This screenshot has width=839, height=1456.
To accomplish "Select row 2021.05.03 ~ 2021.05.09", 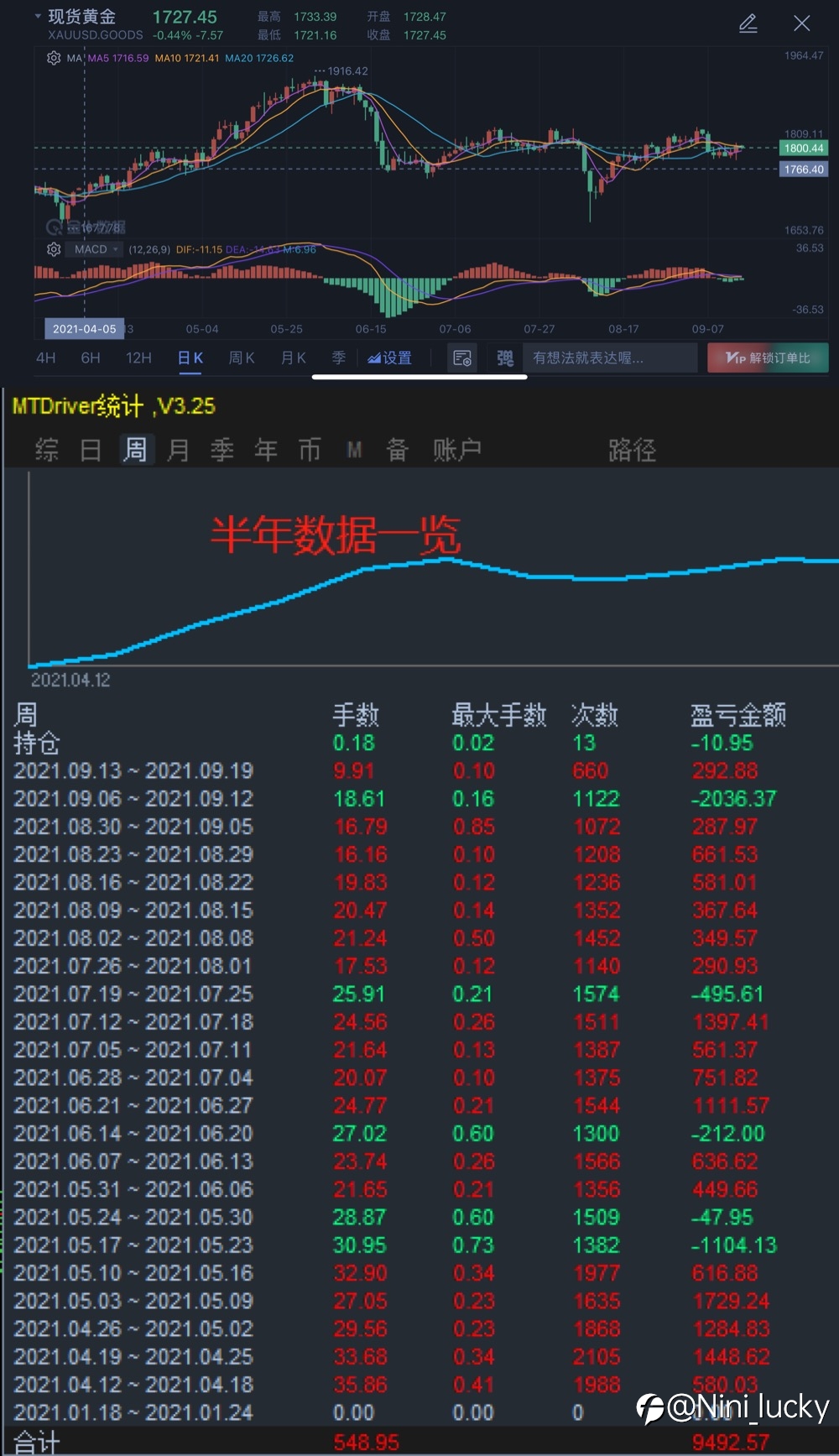I will [419, 1301].
